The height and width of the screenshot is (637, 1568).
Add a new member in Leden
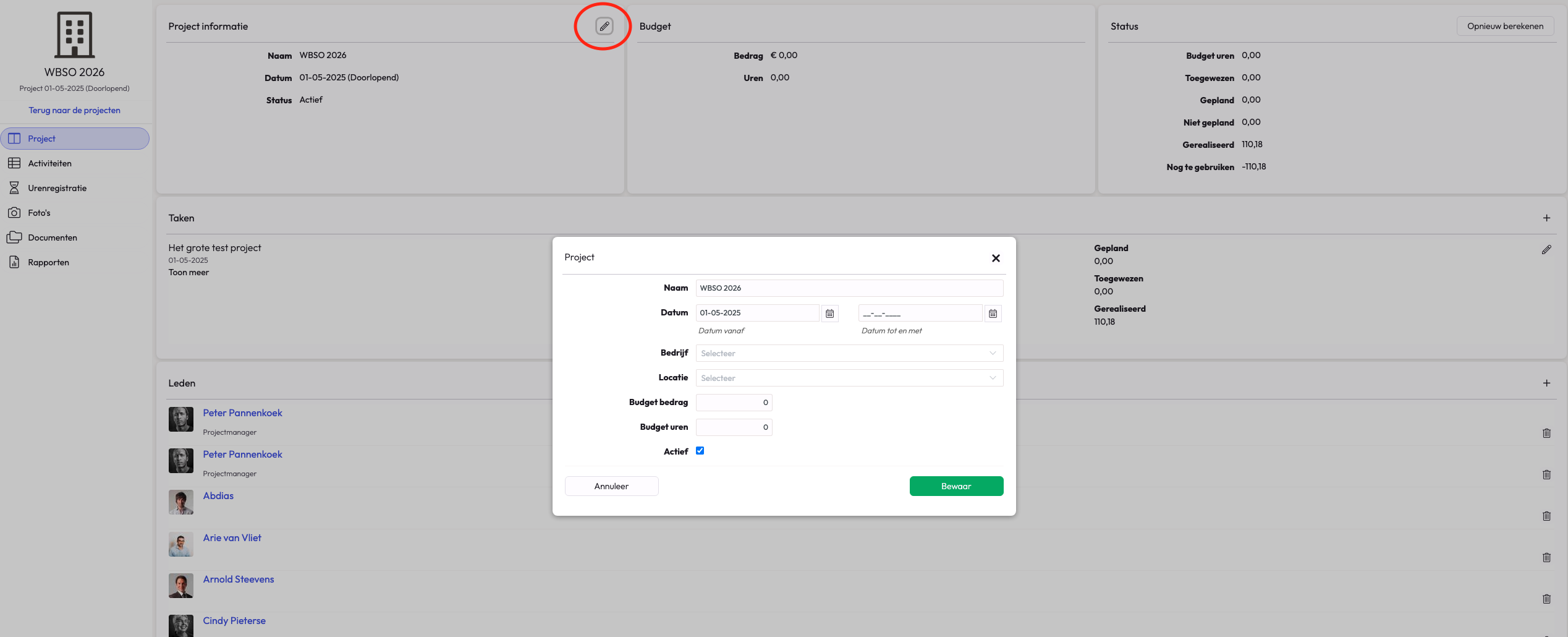point(1546,383)
